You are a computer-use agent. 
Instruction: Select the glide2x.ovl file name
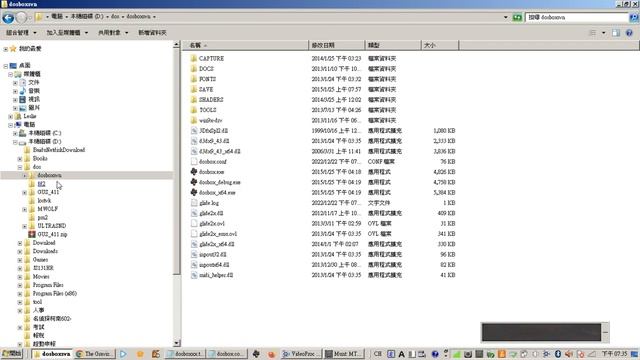pyautogui.click(x=212, y=224)
